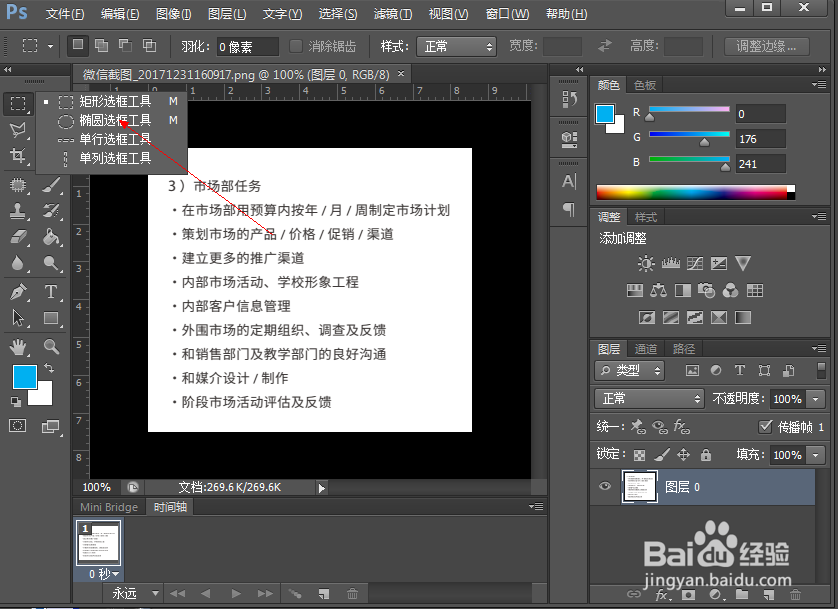
Task: Lock all properties of the layer
Action: [705, 455]
